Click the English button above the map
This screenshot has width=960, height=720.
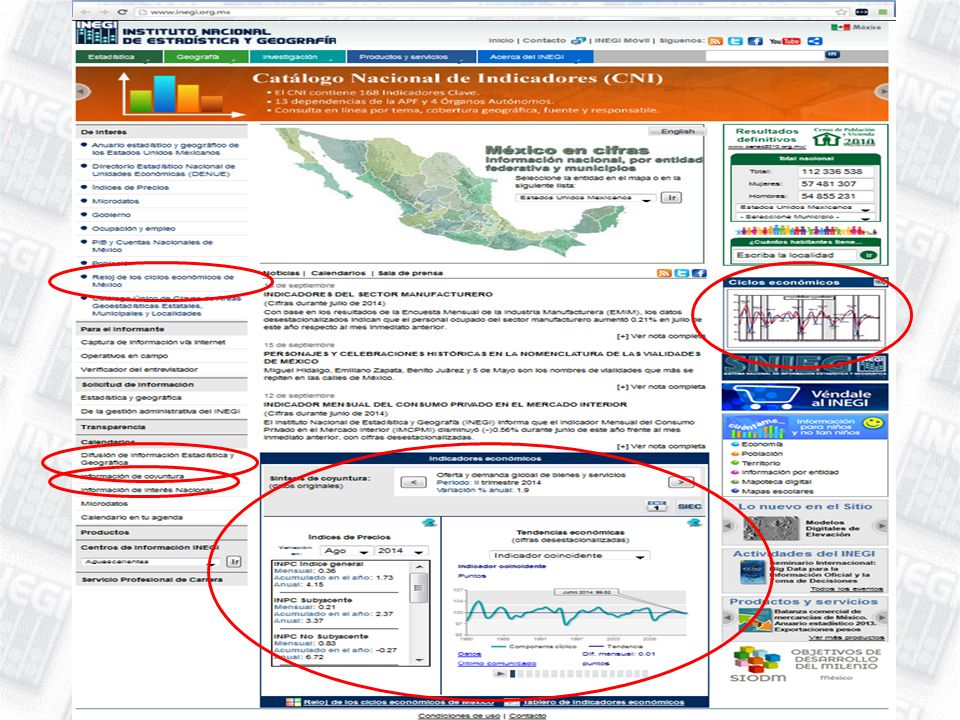pyautogui.click(x=677, y=132)
